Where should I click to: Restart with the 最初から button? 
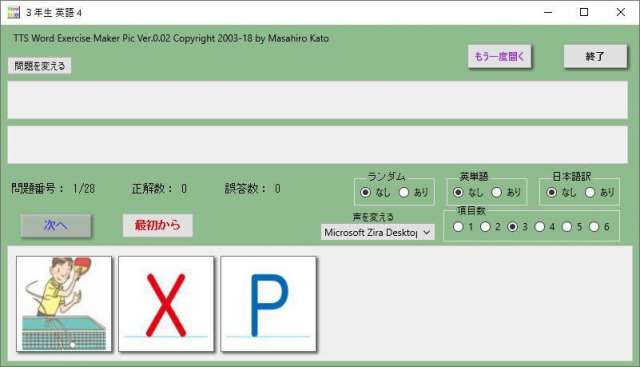(x=158, y=225)
